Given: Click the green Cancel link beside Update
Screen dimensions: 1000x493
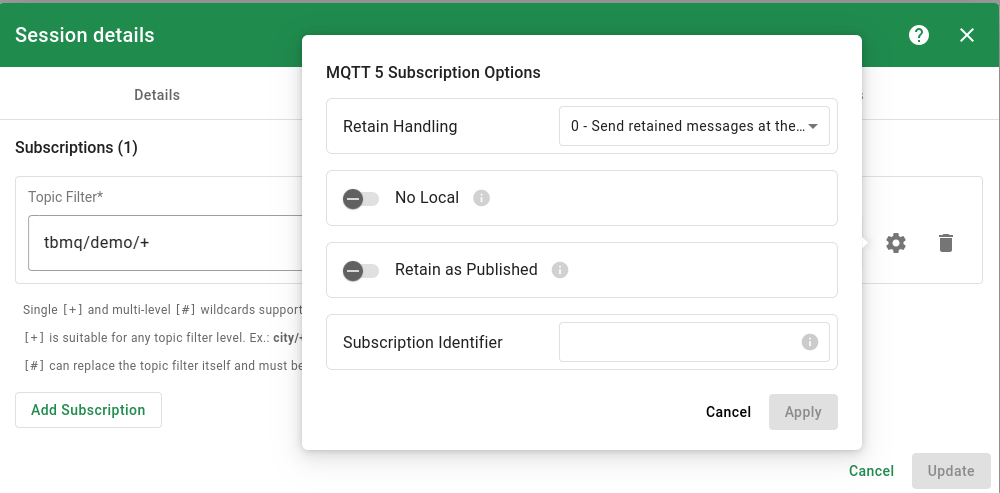Looking at the screenshot, I should click(x=871, y=471).
